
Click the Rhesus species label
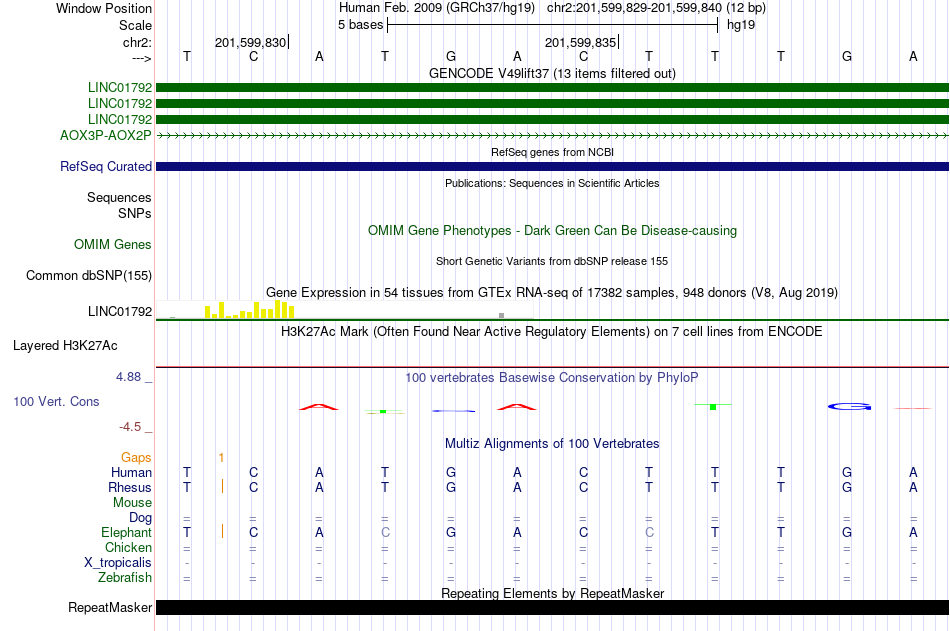[x=130, y=487]
